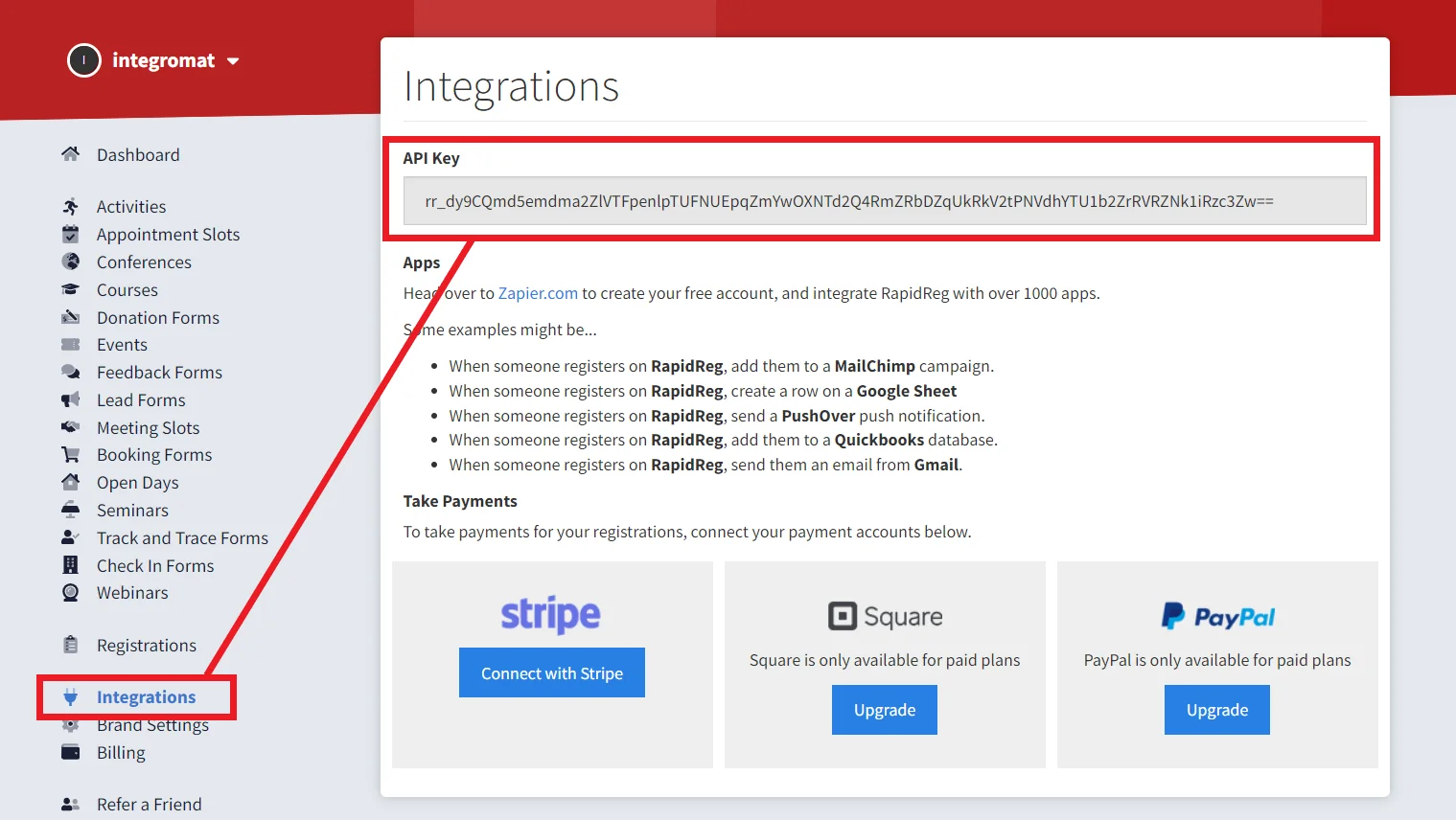
Task: Go to Webinars
Action: [132, 593]
